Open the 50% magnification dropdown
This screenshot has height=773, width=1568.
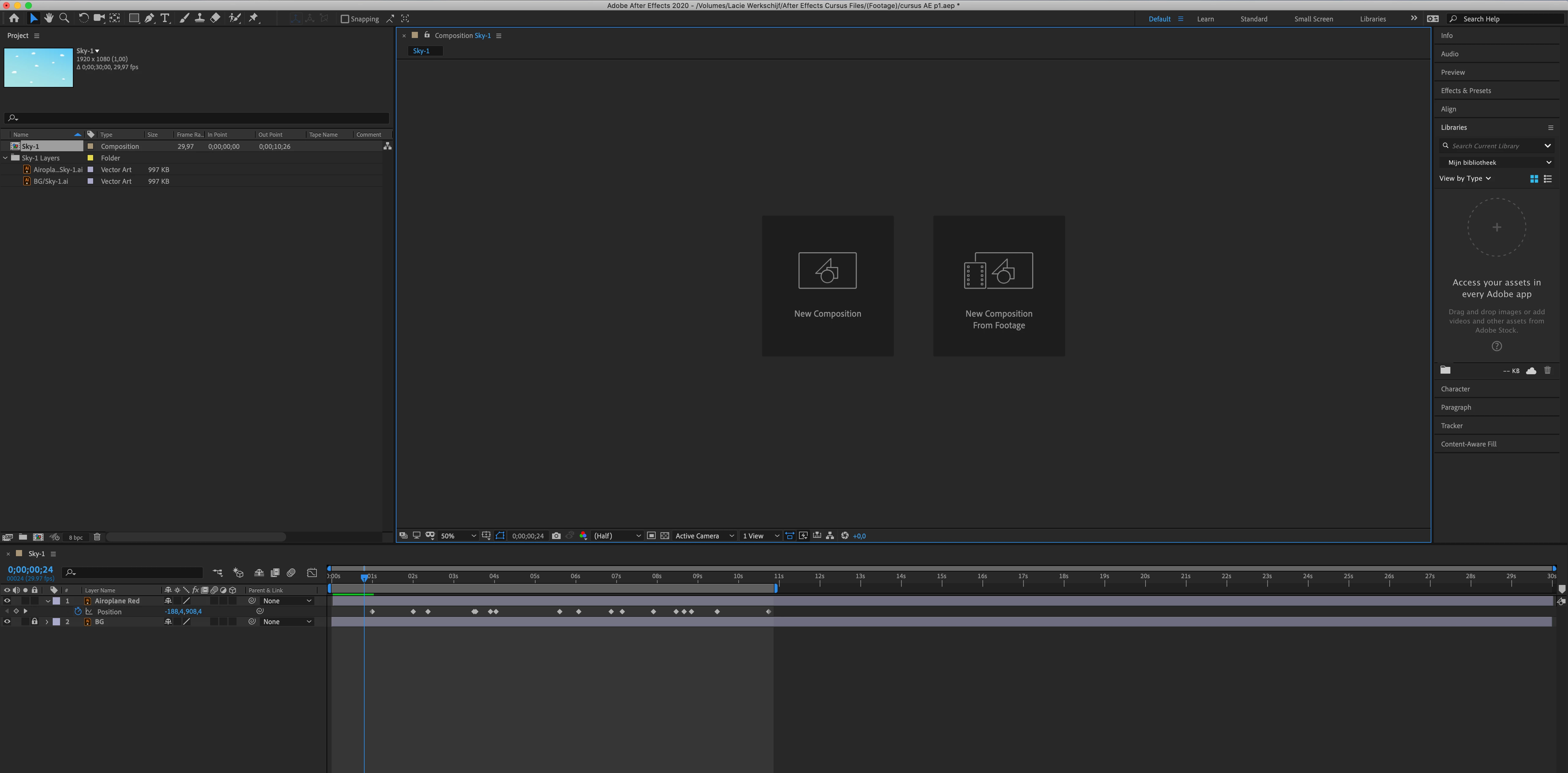point(458,536)
